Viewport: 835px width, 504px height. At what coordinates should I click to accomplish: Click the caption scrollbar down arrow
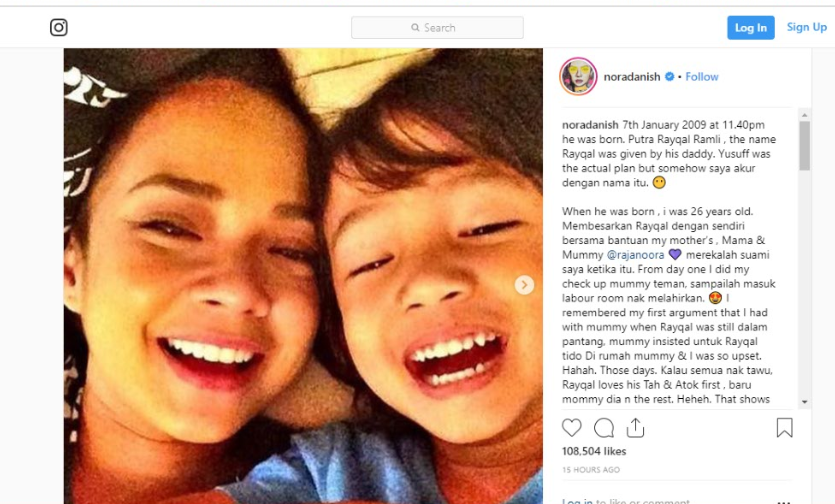click(x=804, y=402)
